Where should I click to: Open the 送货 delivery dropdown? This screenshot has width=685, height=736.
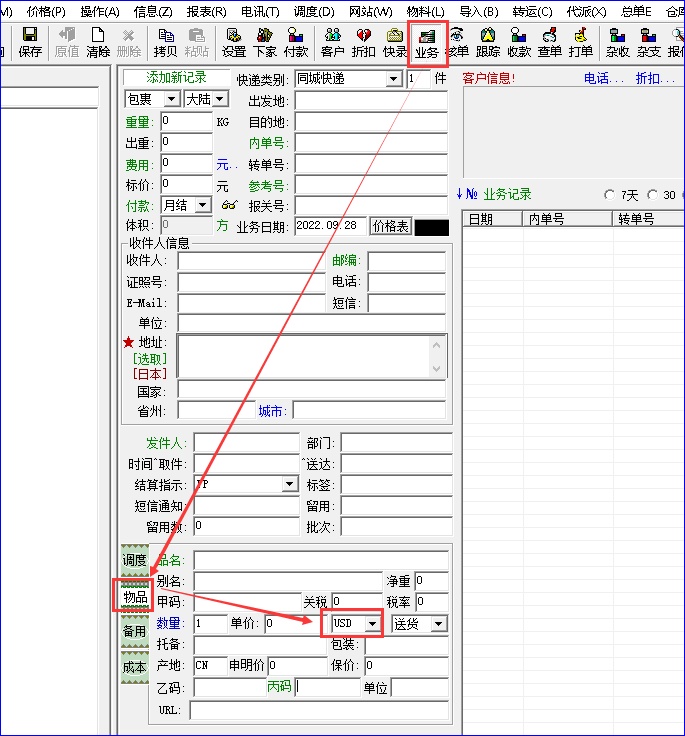pos(439,624)
